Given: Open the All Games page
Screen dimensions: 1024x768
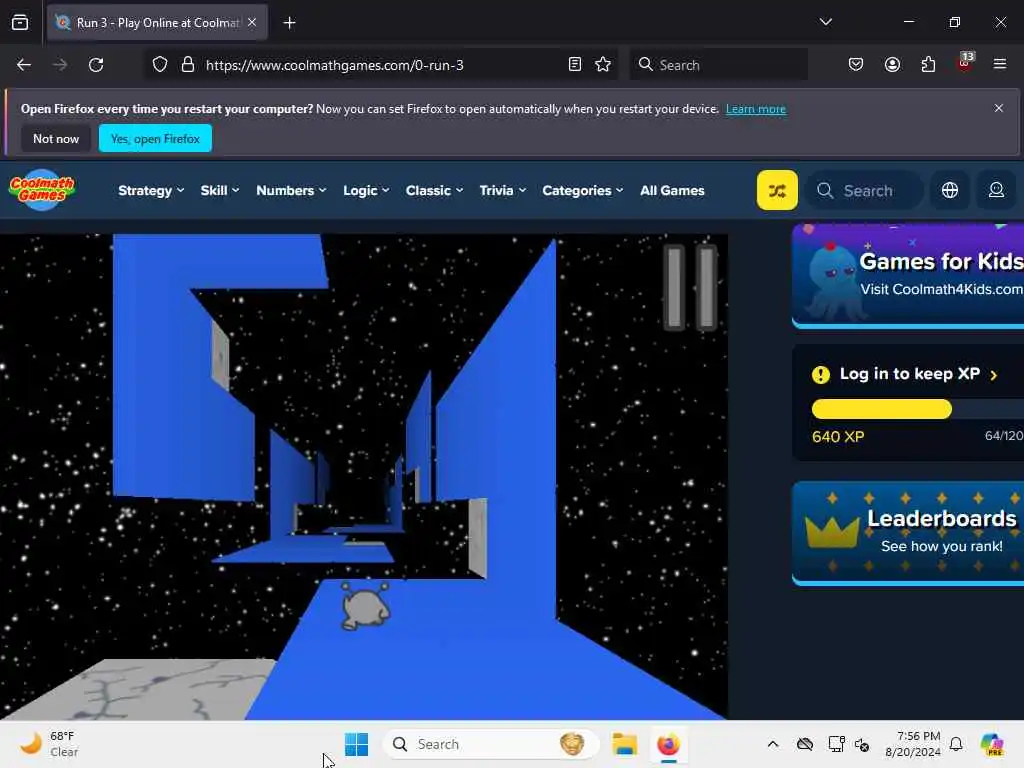Looking at the screenshot, I should tap(672, 190).
